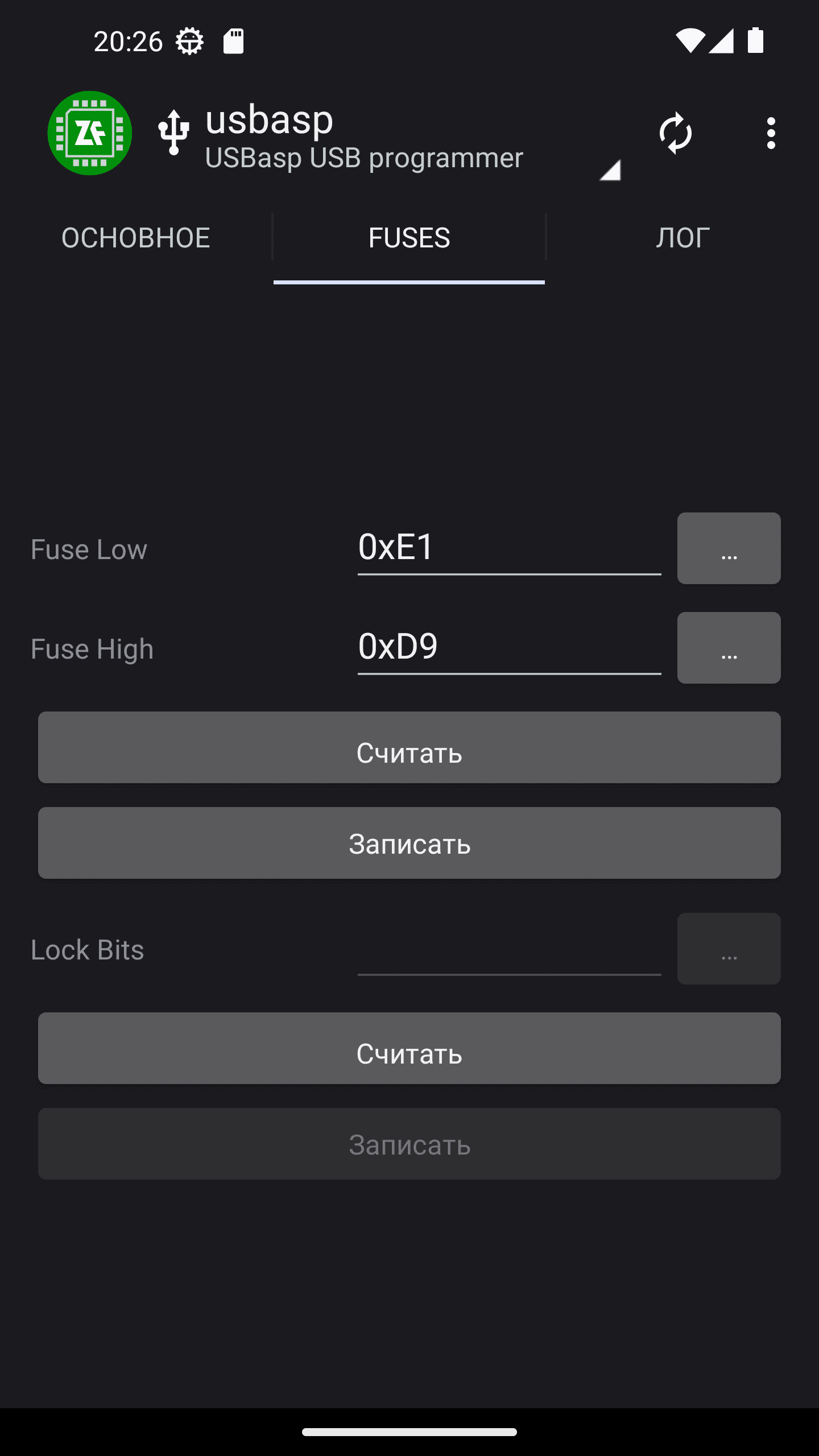Tap the battery indicator icon
Viewport: 819px width, 1456px height.
click(755, 41)
